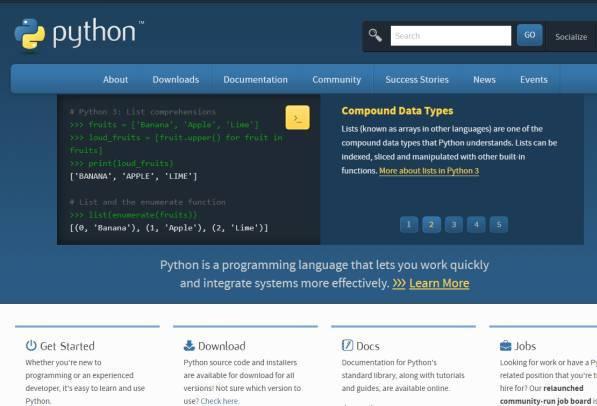This screenshot has height=406, width=597.
Task: Click the 'Python is a programming language' tagline
Action: (324, 274)
